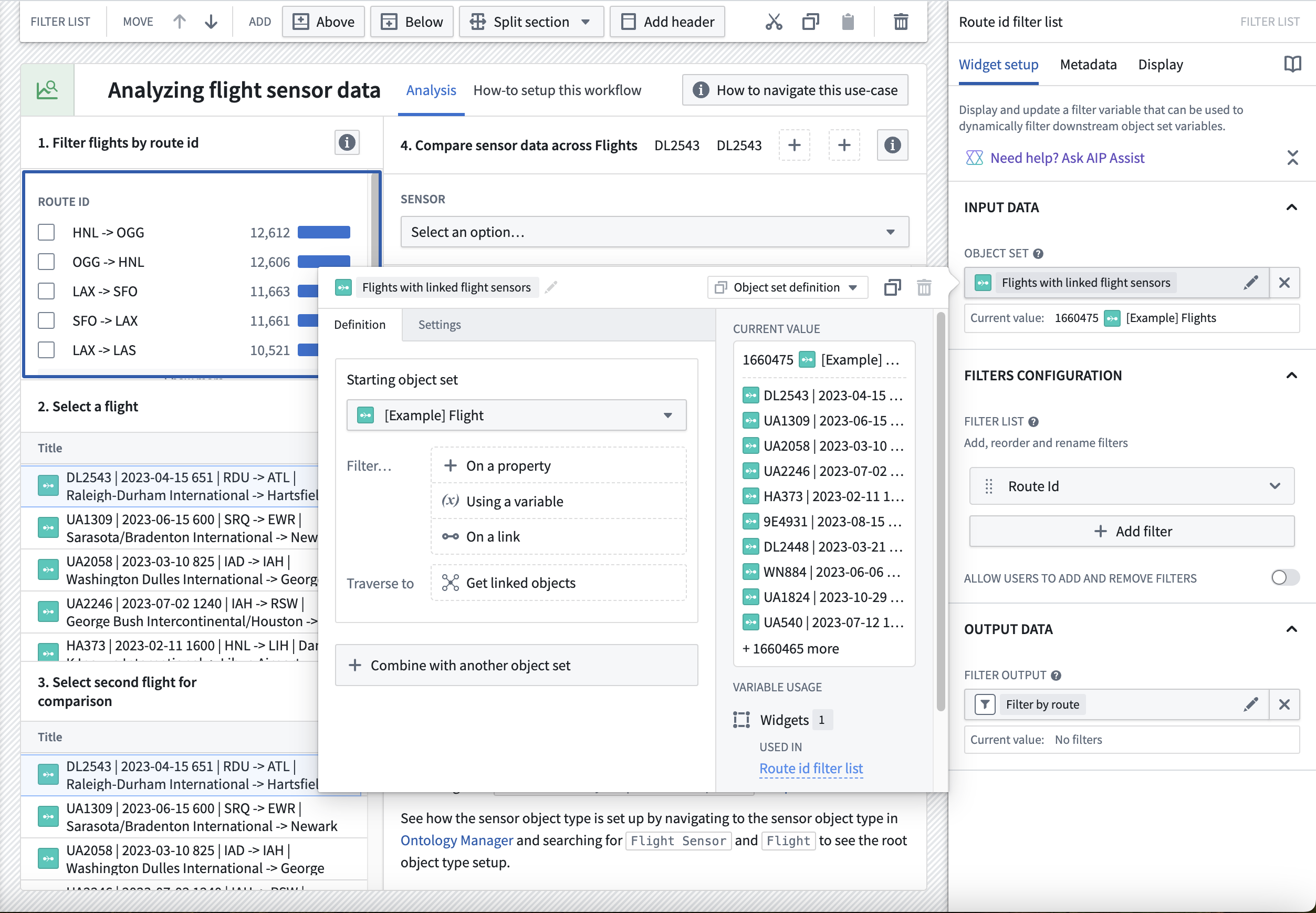Open the Object set definition dropdown

click(788, 287)
